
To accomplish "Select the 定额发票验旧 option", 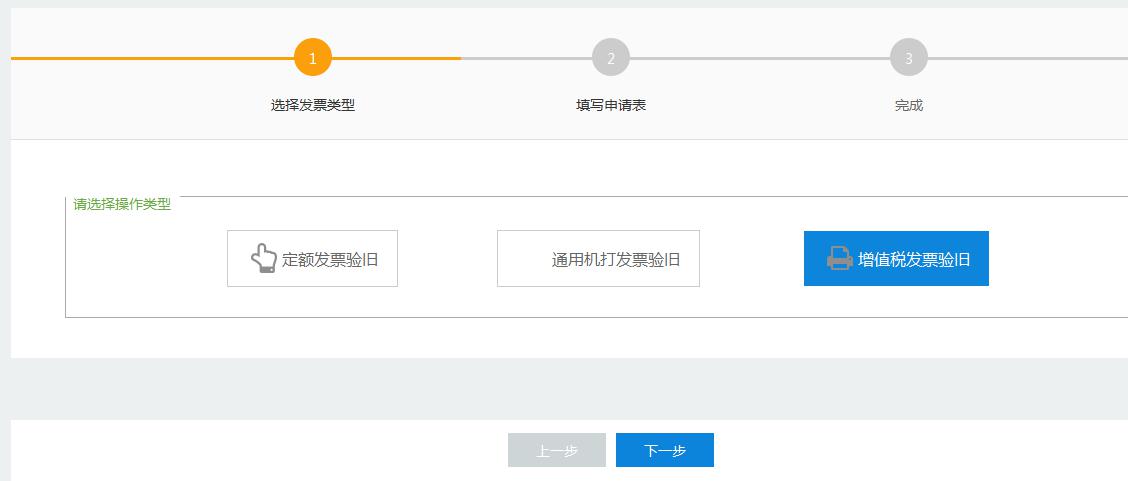I will [312, 259].
